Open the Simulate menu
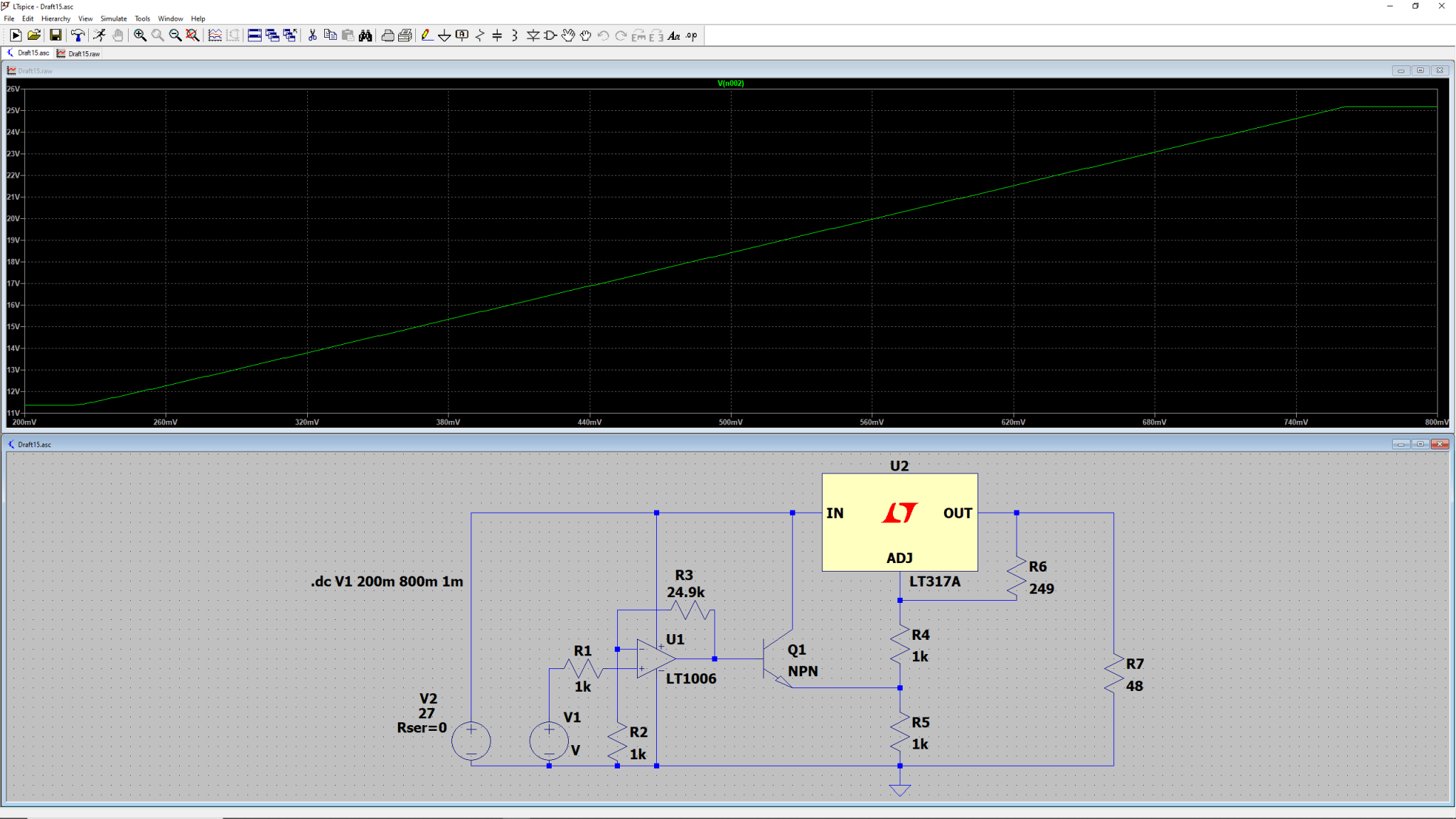Viewport: 1456px width, 819px height. tap(114, 18)
